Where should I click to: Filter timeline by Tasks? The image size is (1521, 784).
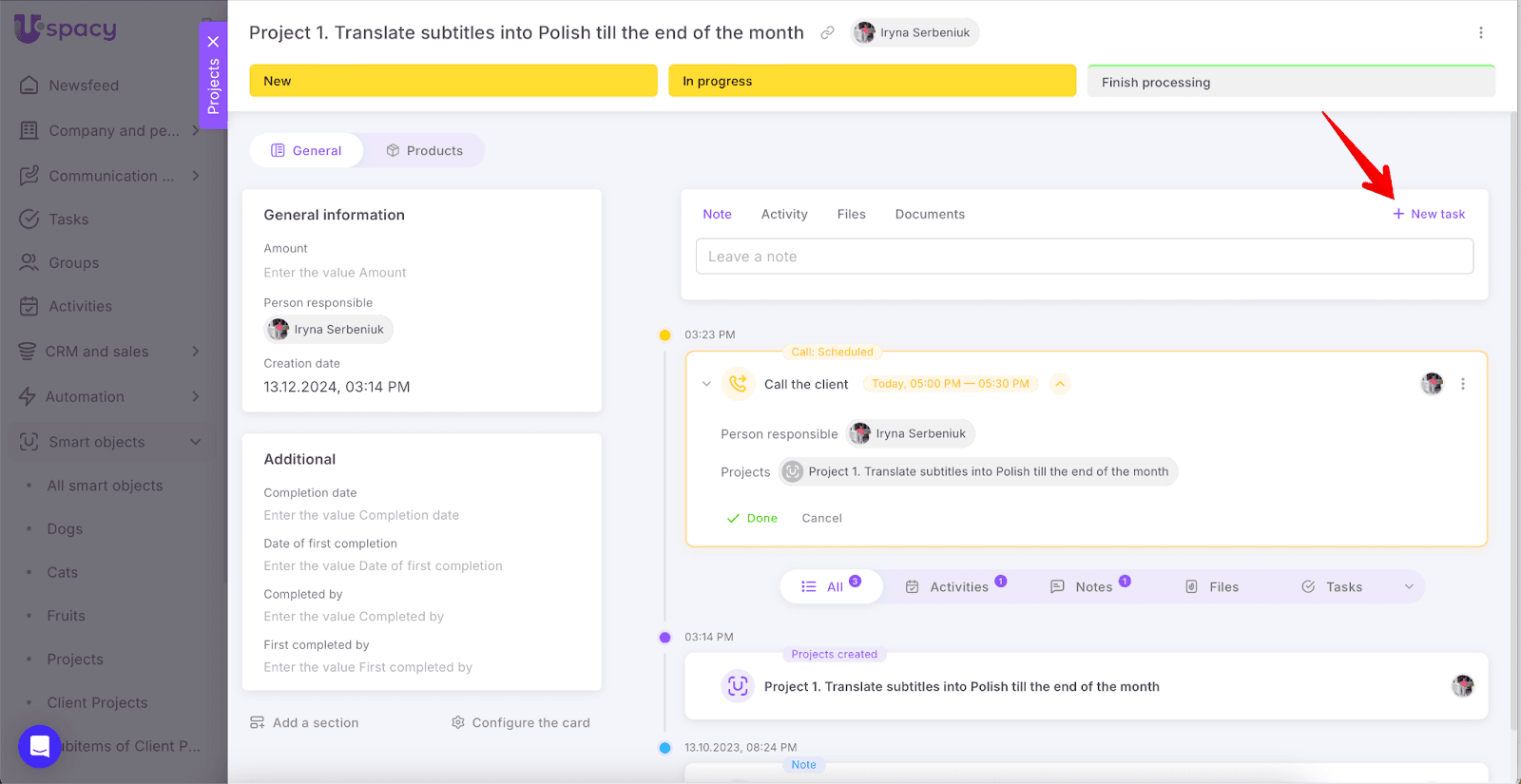[1332, 587]
